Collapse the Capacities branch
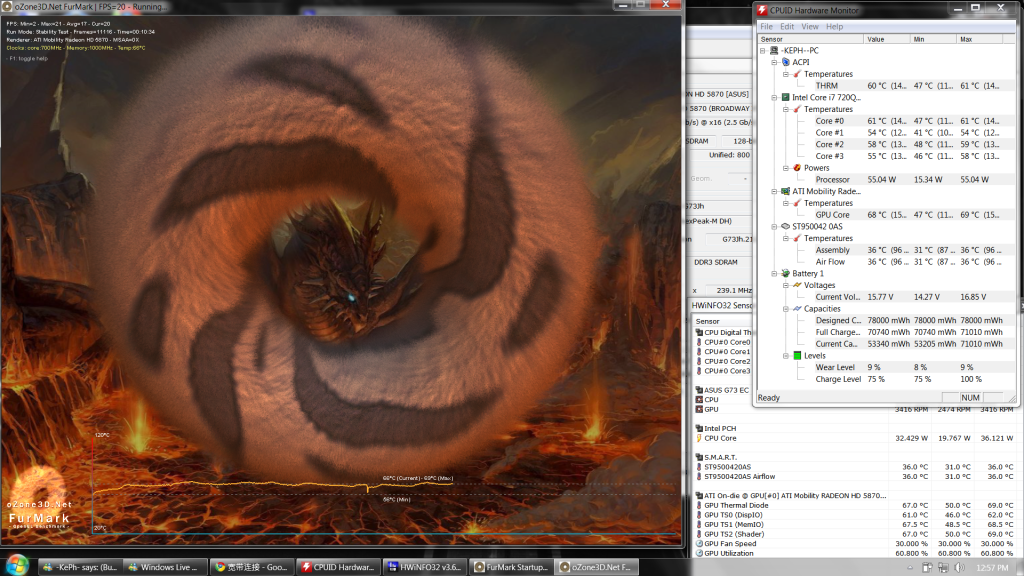The image size is (1024, 576). click(x=786, y=309)
